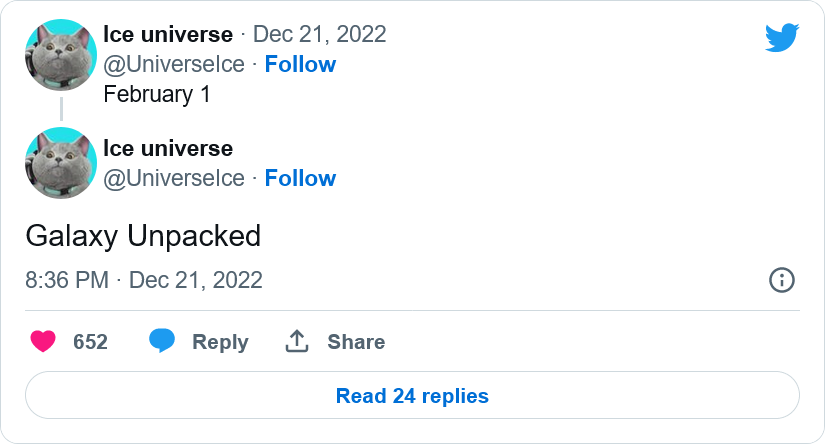Viewport: 825px width, 444px height.
Task: Open the Dec 21, 2022 date in the header
Action: click(x=319, y=35)
